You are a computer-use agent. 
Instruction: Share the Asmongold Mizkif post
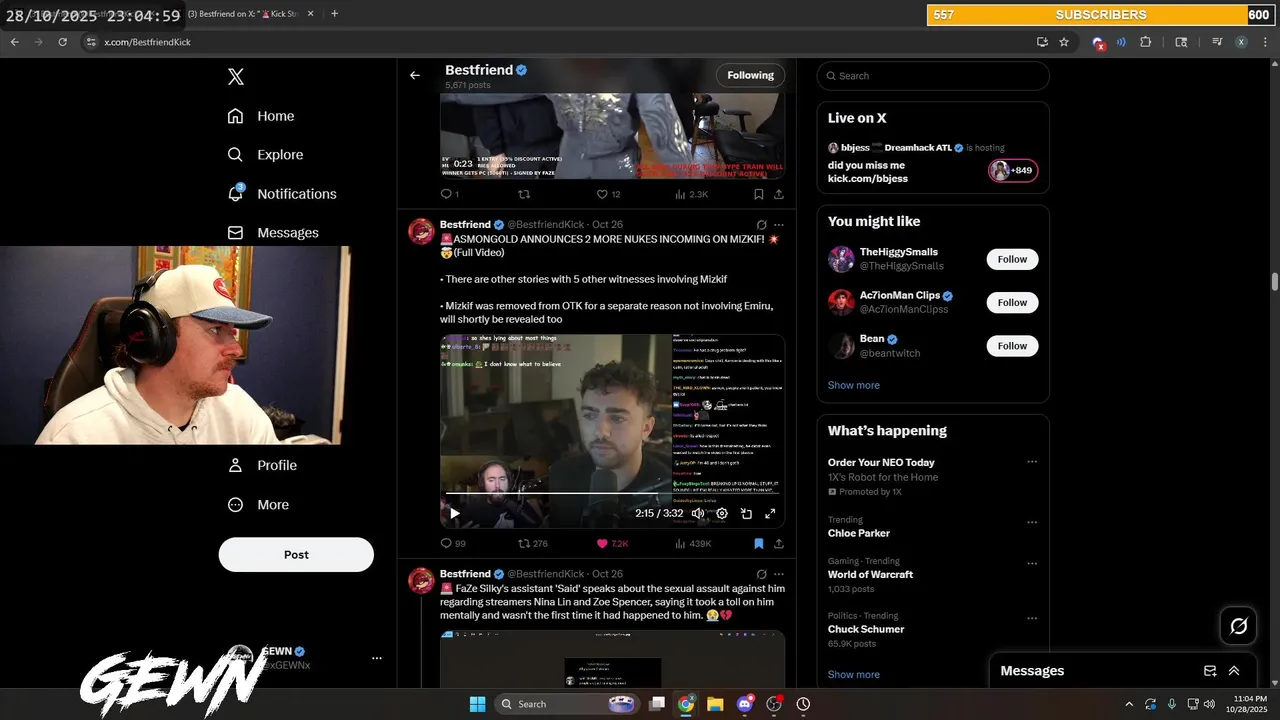779,544
